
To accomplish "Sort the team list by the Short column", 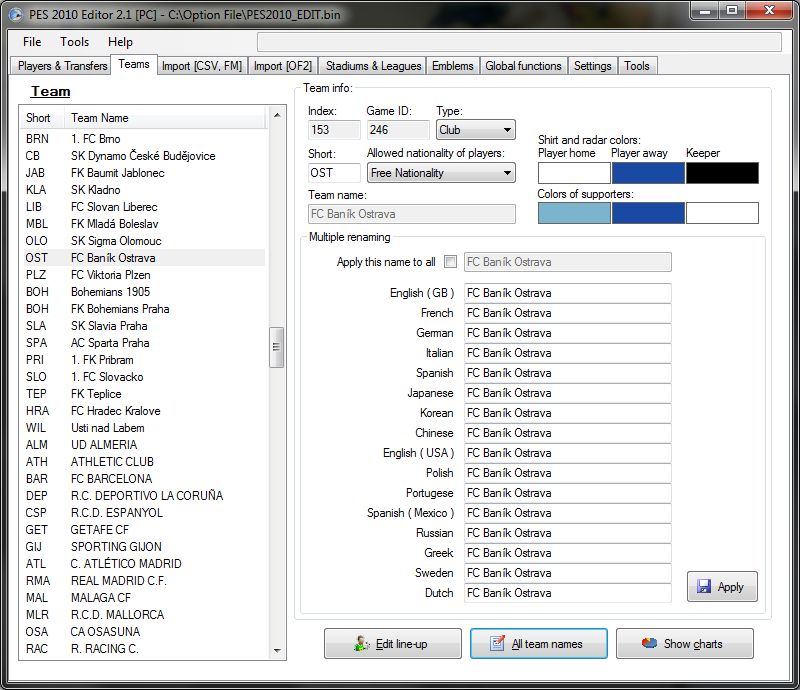I will click(x=40, y=118).
